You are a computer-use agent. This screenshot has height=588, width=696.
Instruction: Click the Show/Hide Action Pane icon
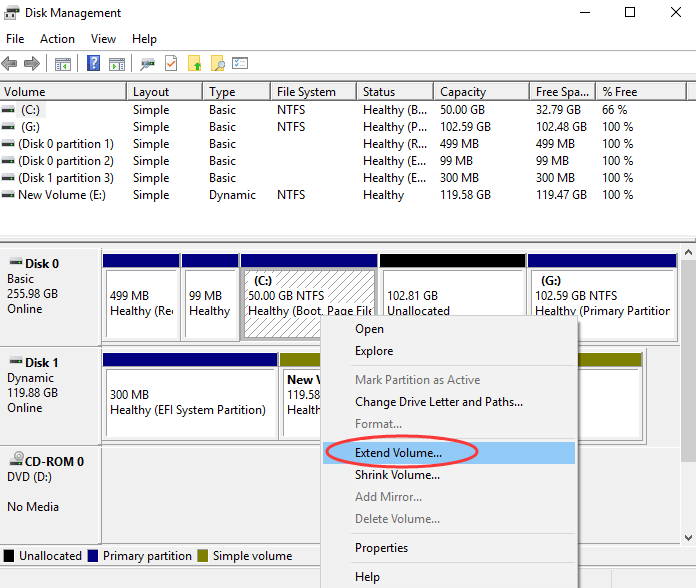[x=117, y=63]
